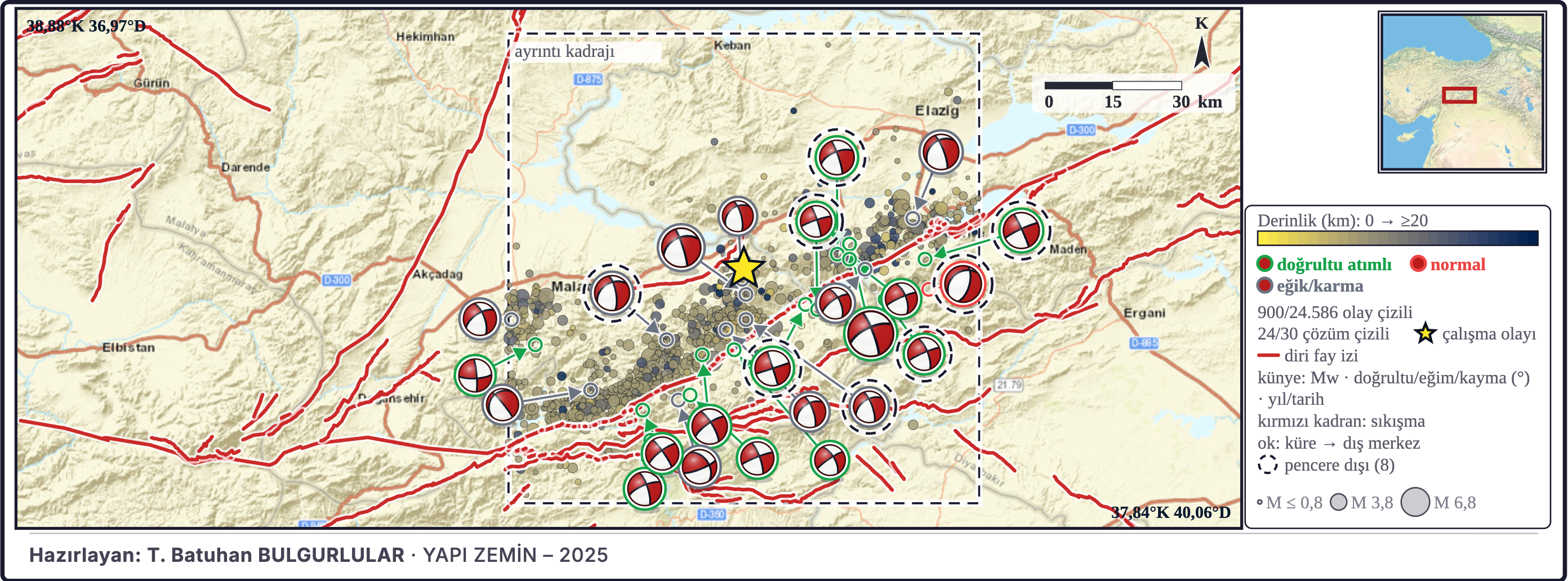Select the M 6,8 magnitude circle in the legend
This screenshot has height=581, width=1568.
point(1415,503)
